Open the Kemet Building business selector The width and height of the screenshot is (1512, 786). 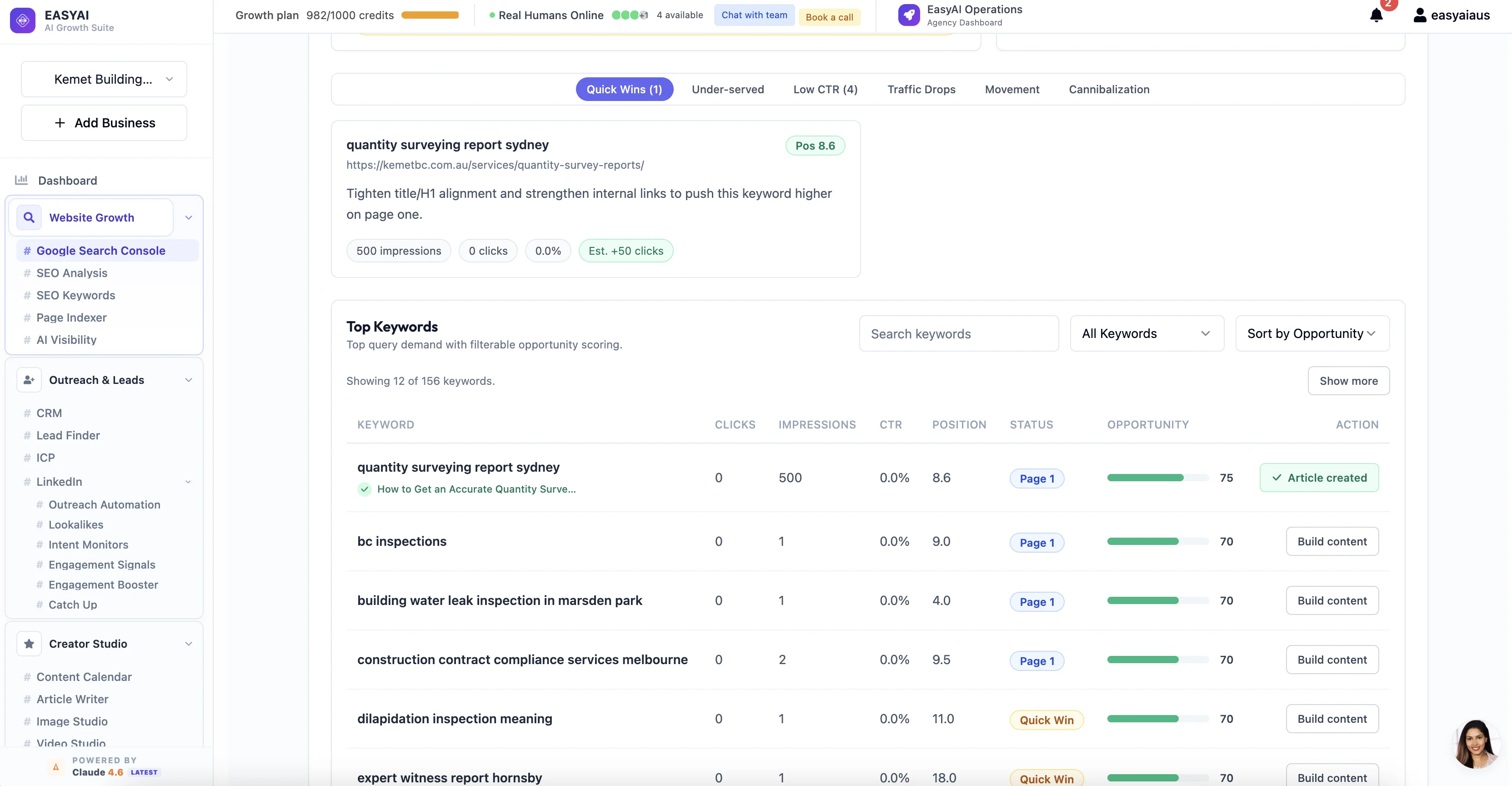point(104,79)
